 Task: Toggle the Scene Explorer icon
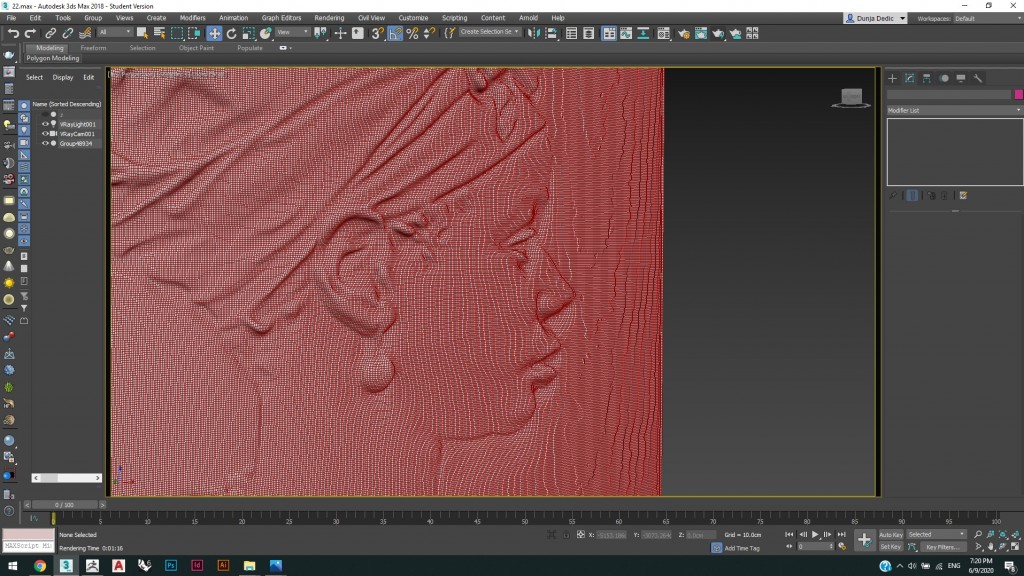(571, 33)
